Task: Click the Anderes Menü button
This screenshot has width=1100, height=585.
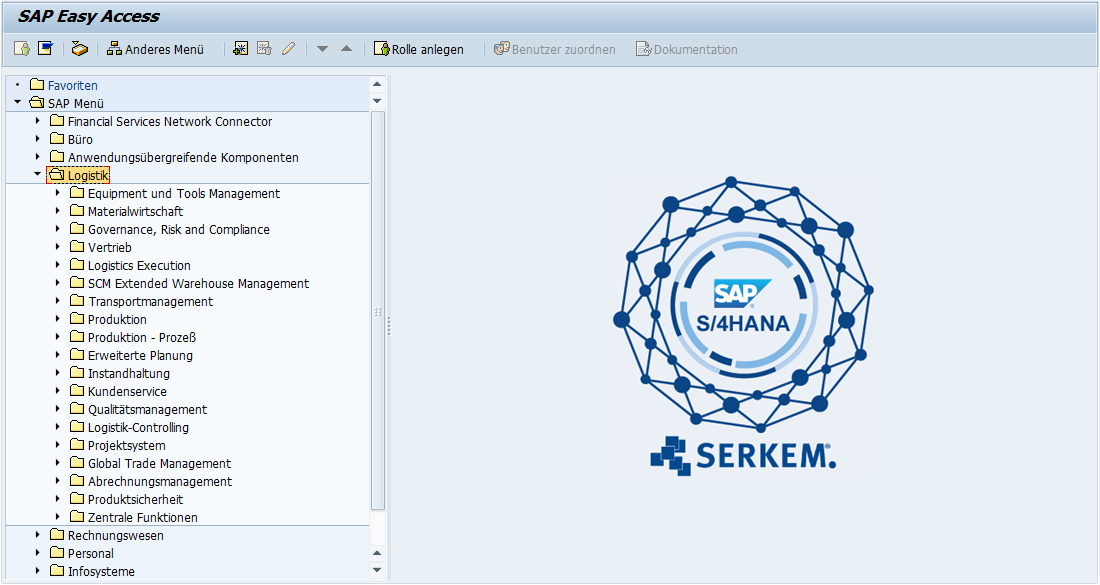Action: coord(155,49)
